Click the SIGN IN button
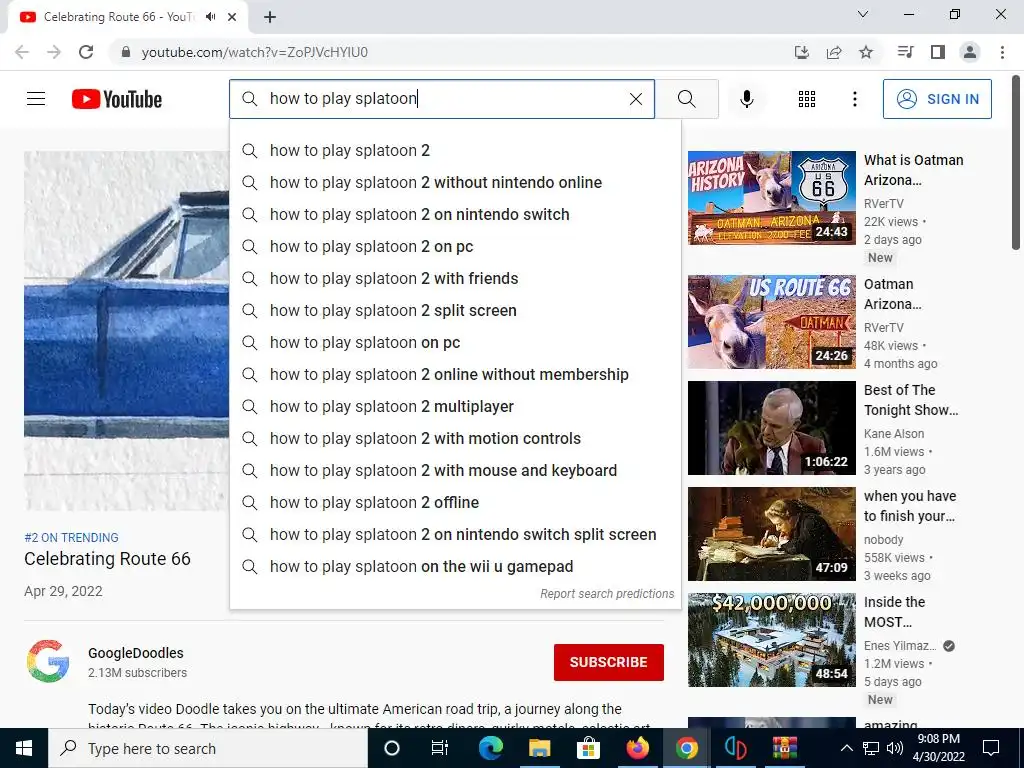 pyautogui.click(x=937, y=99)
